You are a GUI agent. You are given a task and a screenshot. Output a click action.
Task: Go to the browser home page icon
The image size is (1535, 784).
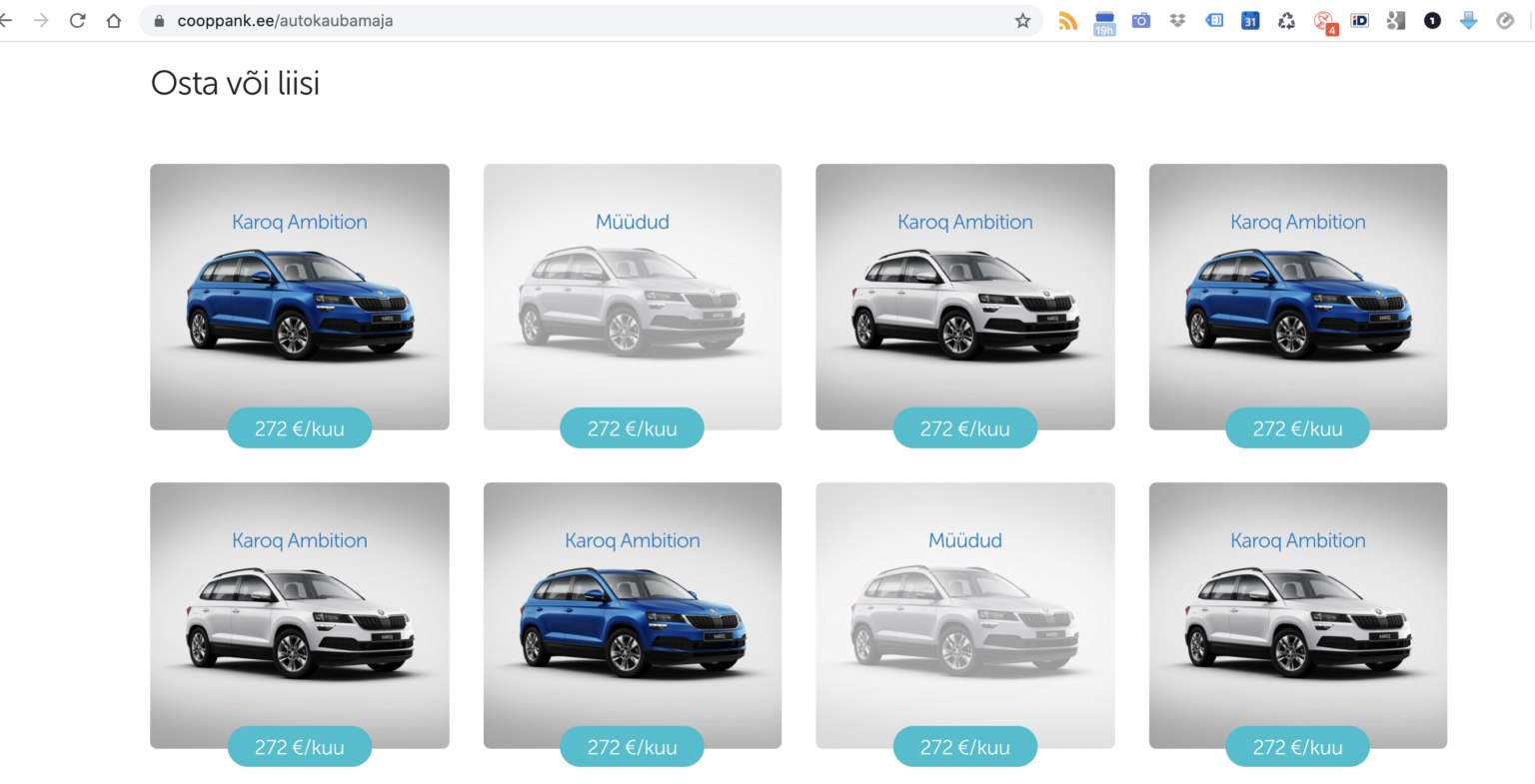114,21
